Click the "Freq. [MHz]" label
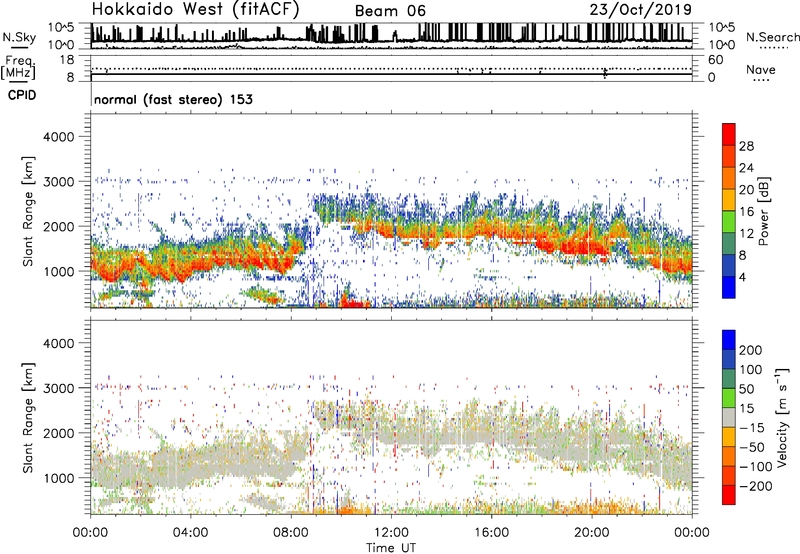800x554 pixels. (x=19, y=67)
